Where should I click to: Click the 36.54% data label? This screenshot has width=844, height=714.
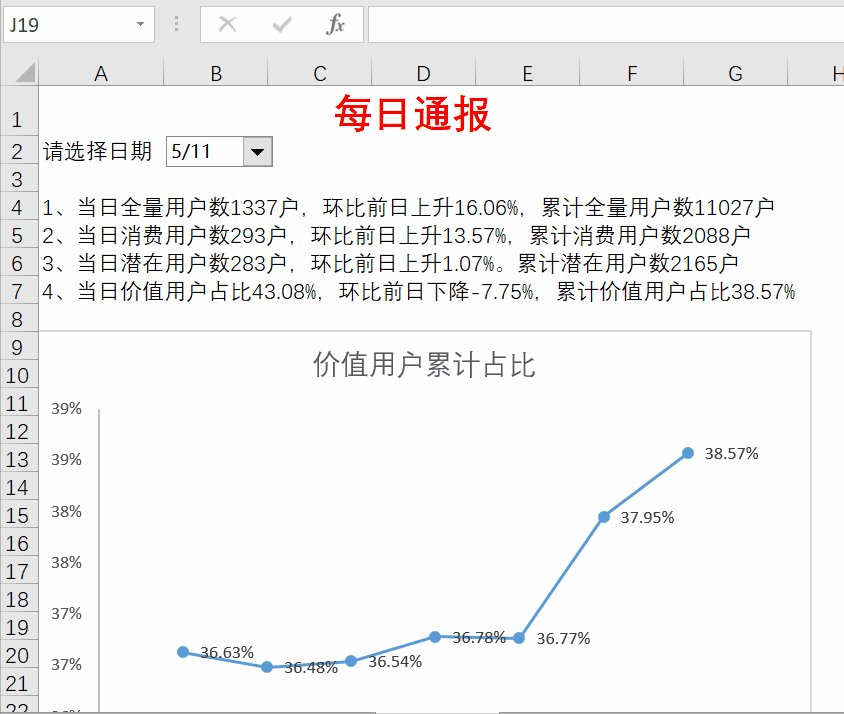click(x=395, y=662)
